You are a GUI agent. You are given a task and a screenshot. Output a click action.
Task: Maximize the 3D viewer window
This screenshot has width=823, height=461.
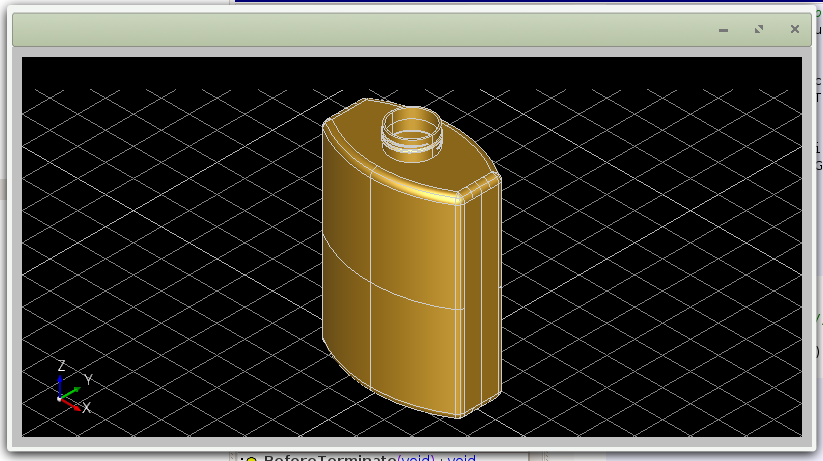(x=759, y=30)
